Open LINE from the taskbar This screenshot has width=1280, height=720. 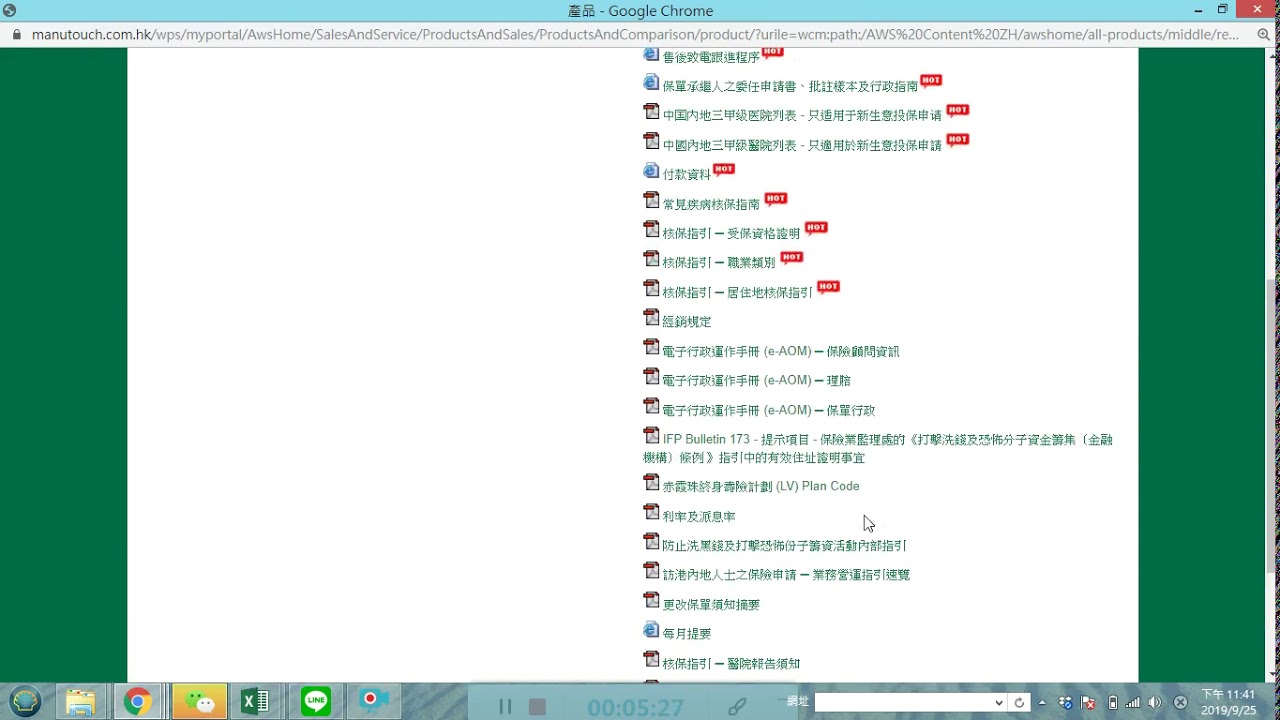click(x=316, y=701)
